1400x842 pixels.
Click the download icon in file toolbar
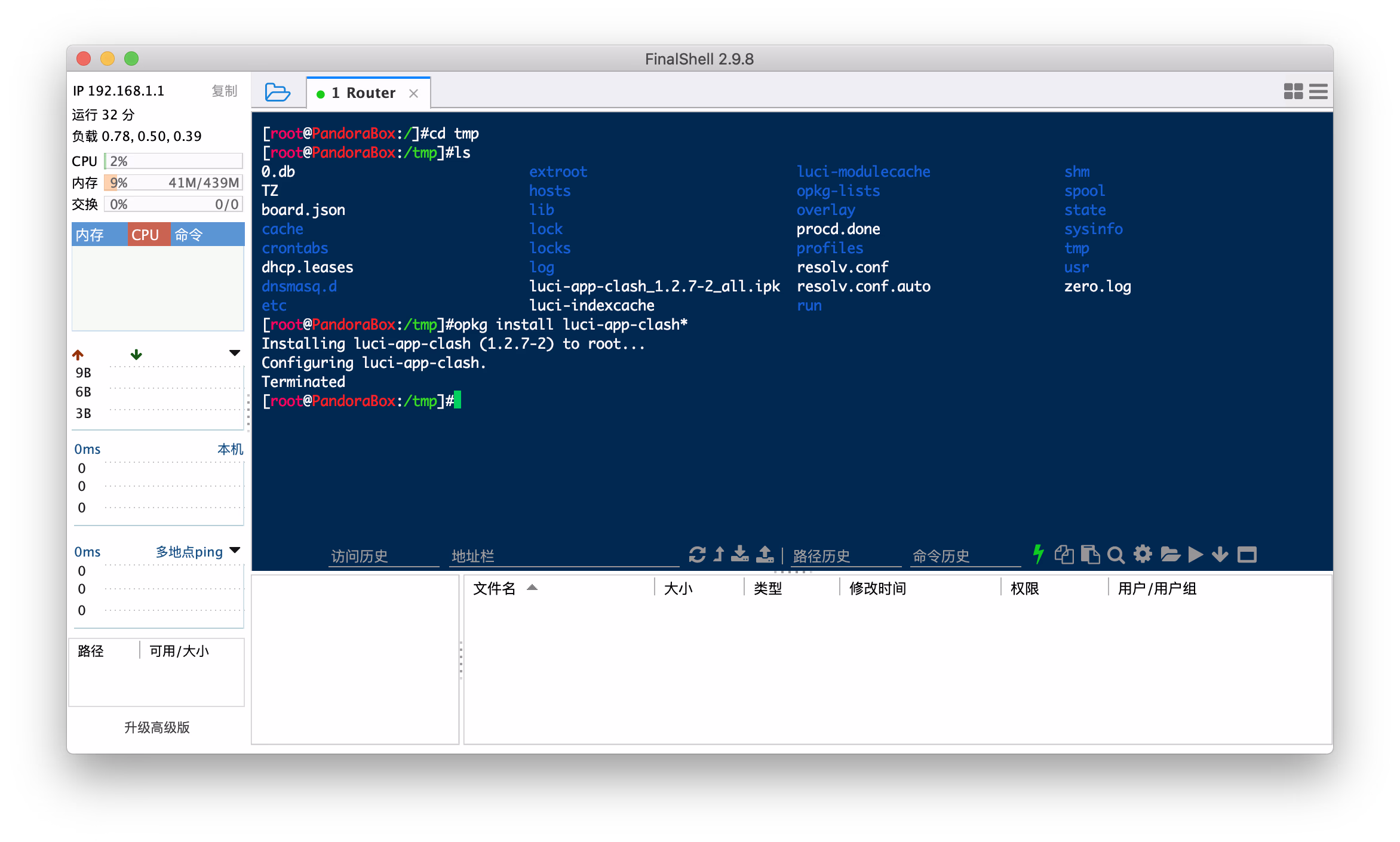click(739, 555)
